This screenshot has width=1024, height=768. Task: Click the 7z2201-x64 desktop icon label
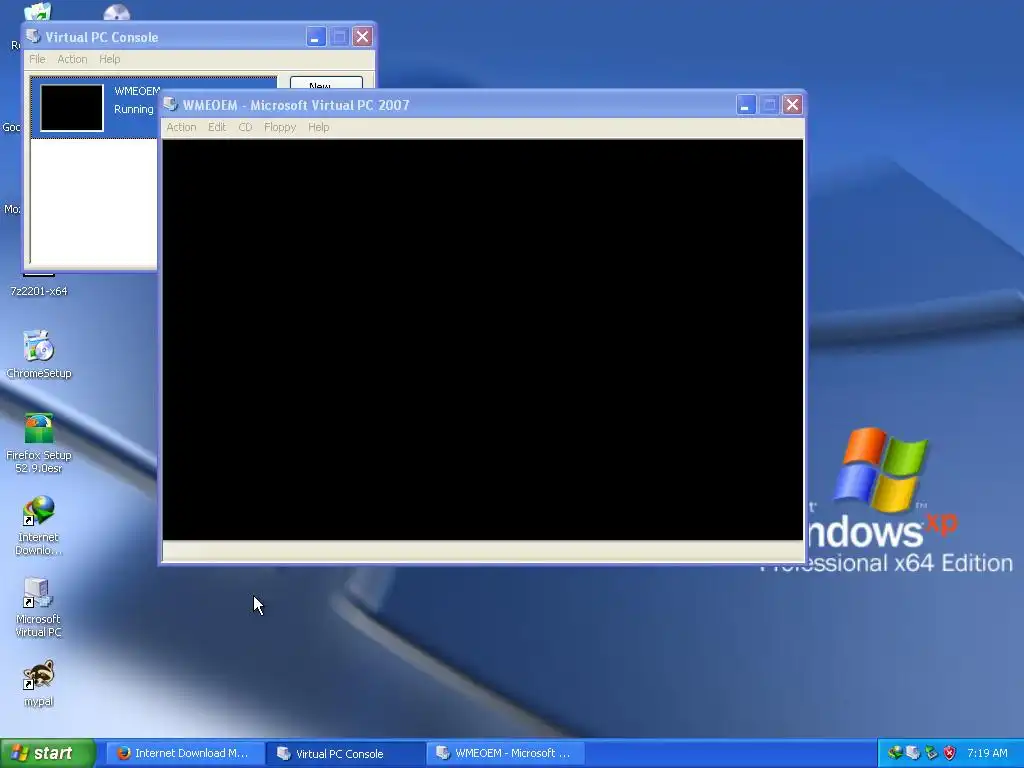pyautogui.click(x=39, y=291)
